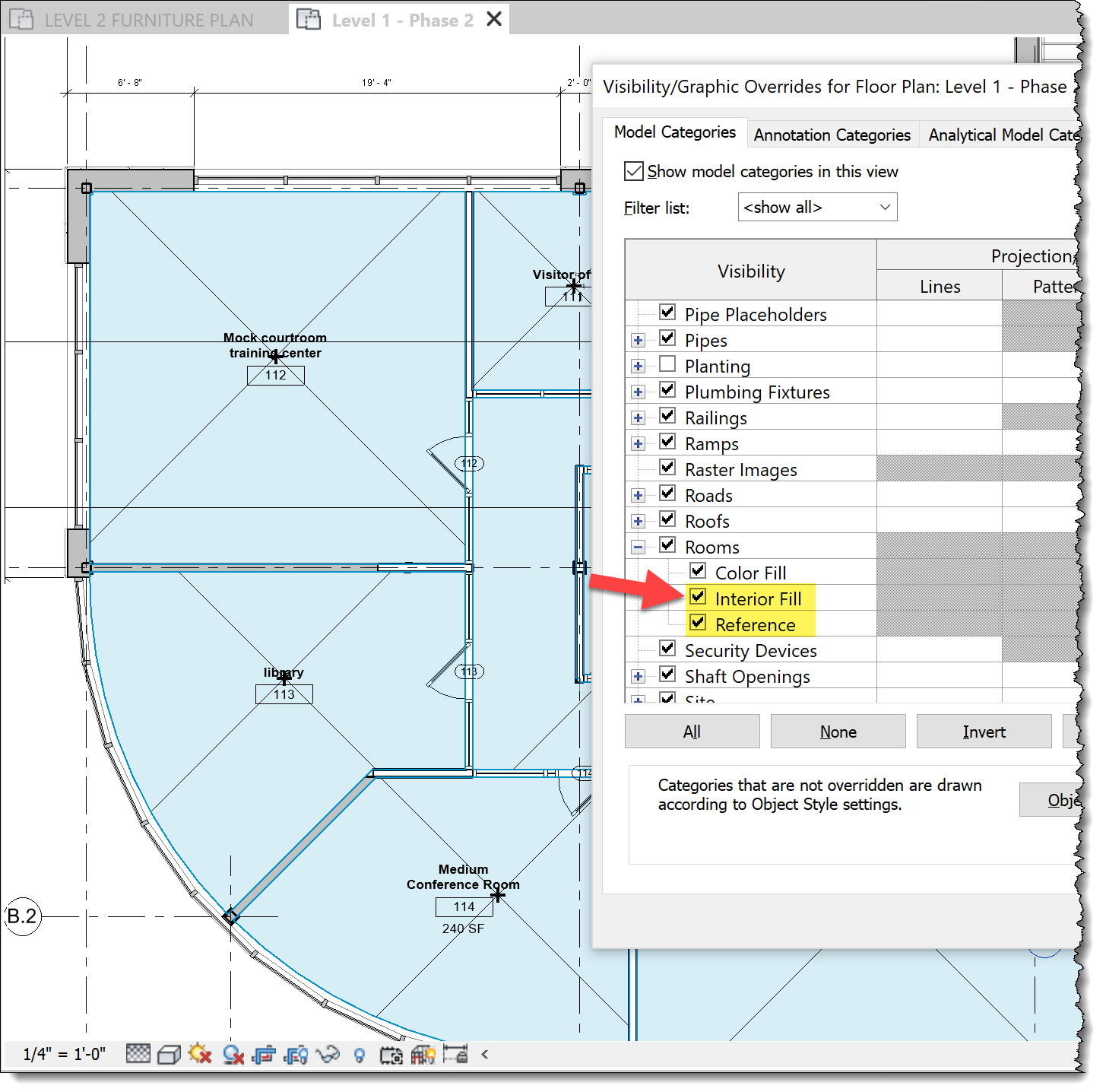Click the Crop View icon
This screenshot has width=1106, height=1092.
click(x=264, y=1055)
